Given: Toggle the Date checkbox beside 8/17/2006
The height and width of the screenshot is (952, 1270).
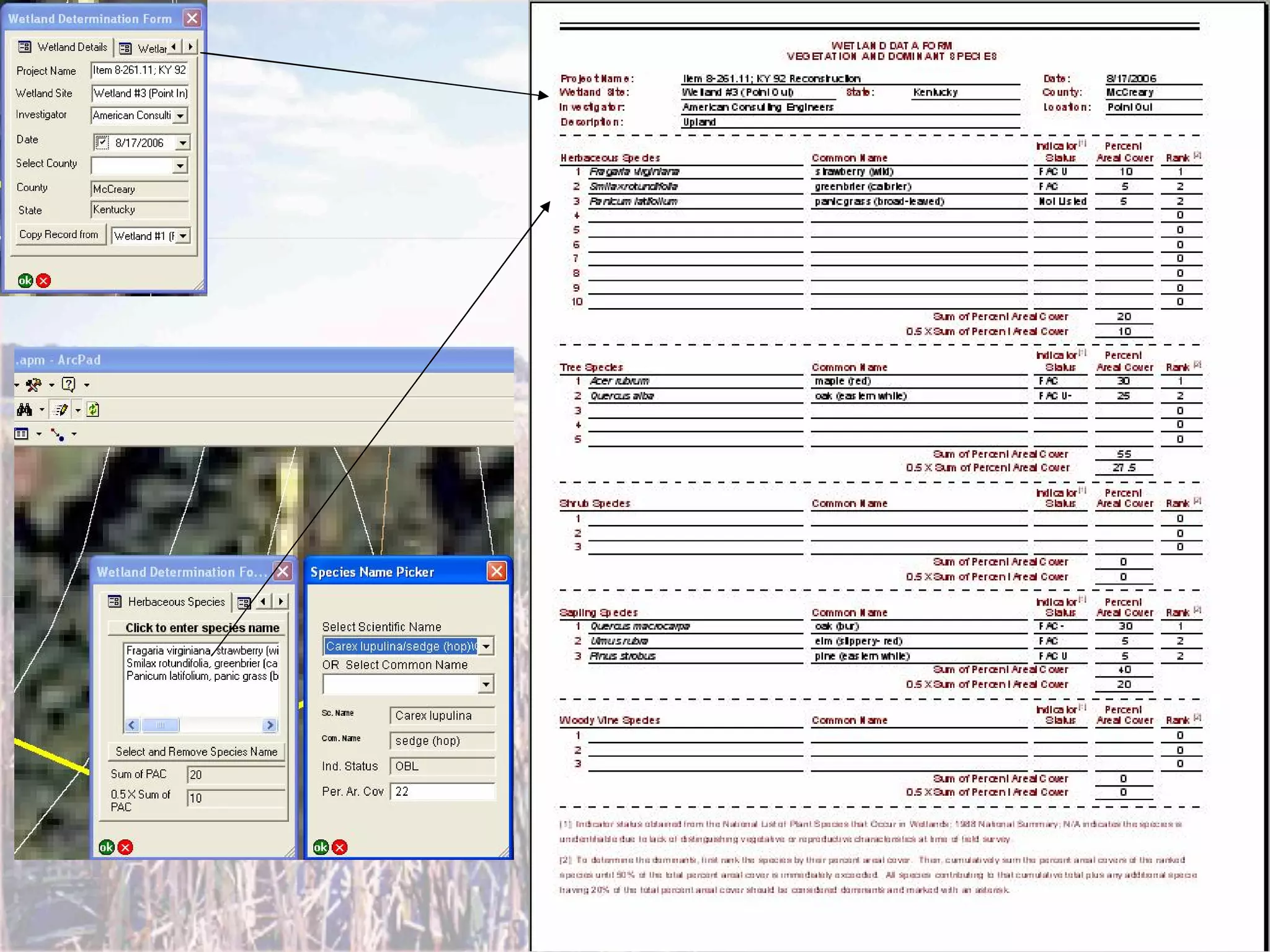Looking at the screenshot, I should point(102,143).
